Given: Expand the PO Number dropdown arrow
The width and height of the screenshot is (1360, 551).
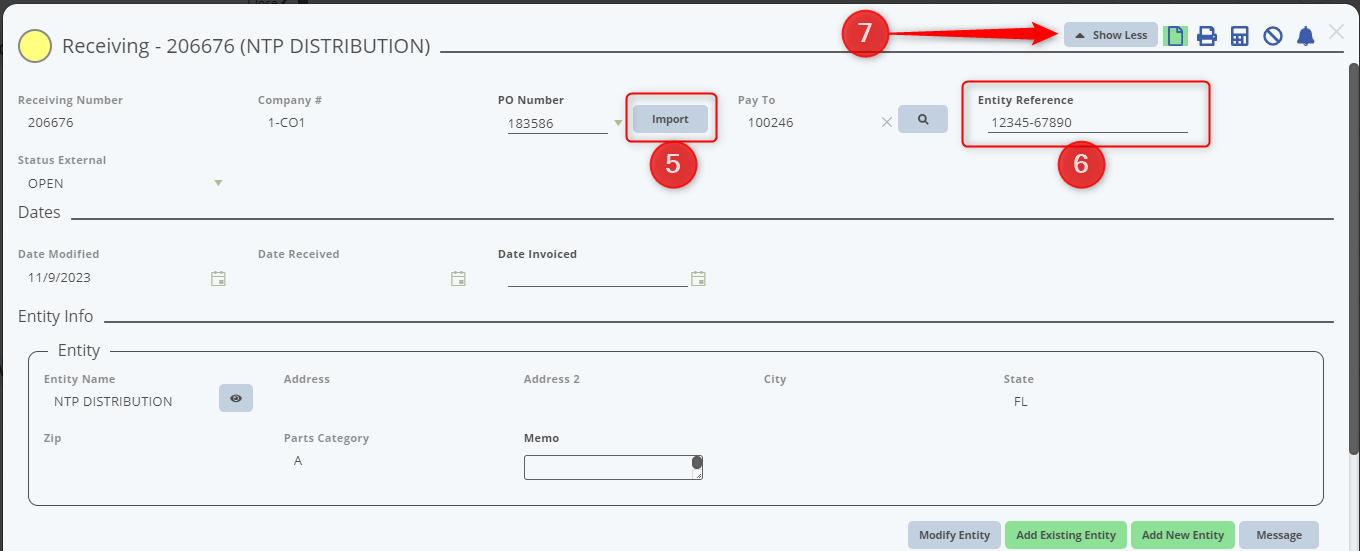Looking at the screenshot, I should click(618, 124).
